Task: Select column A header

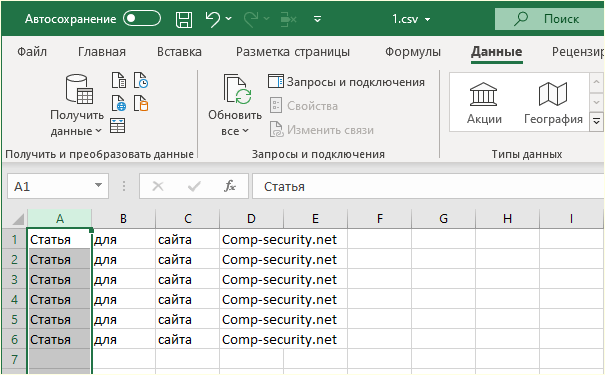Action: click(x=59, y=219)
